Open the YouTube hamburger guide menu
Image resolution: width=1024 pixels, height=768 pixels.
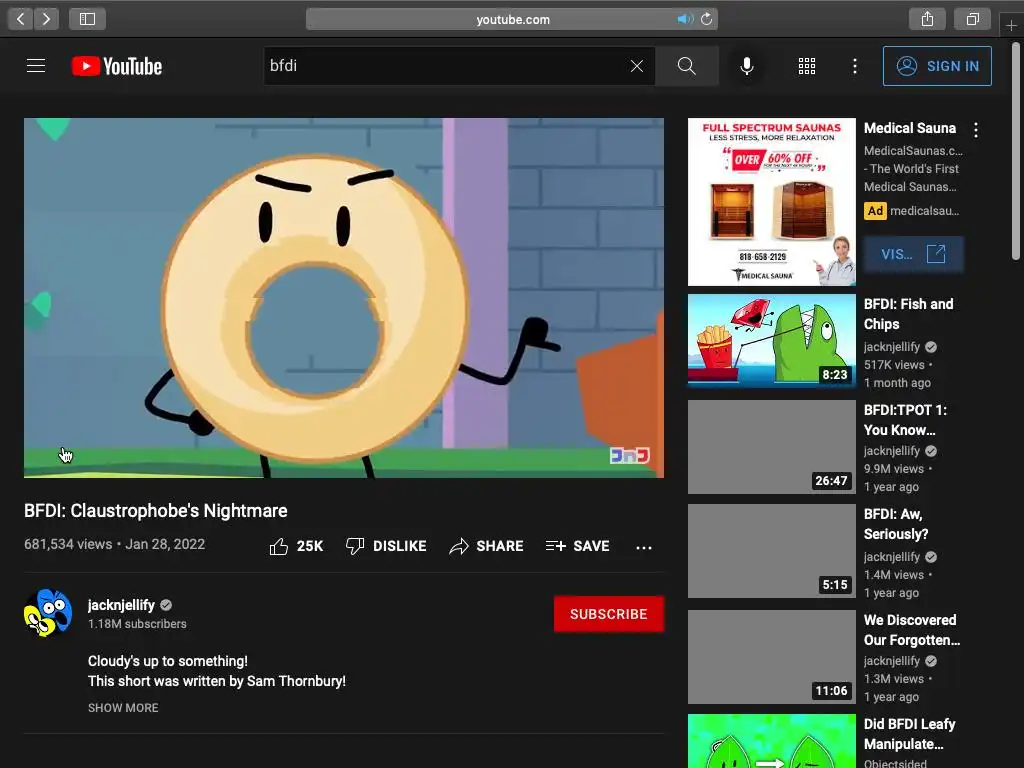coord(36,66)
